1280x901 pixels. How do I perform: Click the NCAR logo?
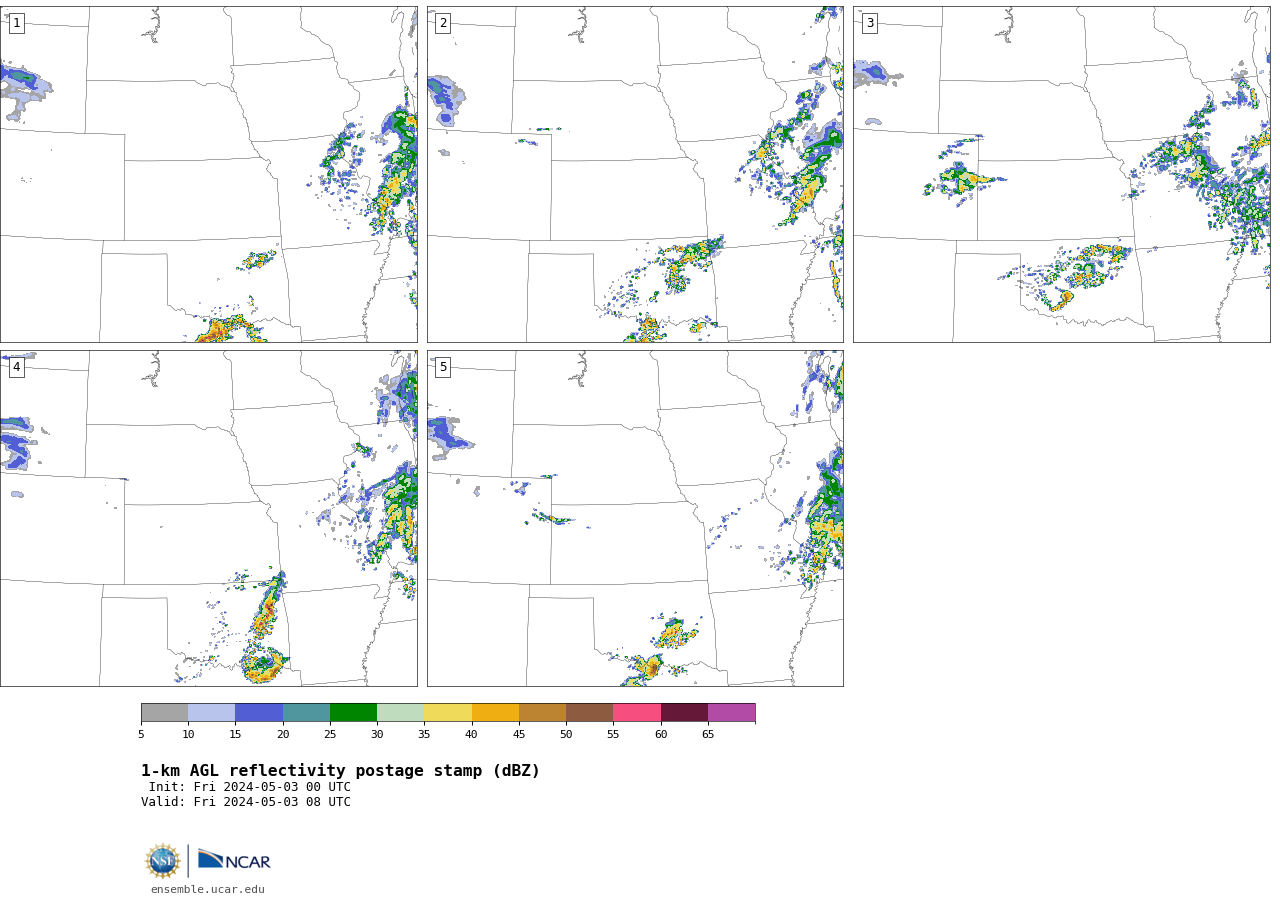coord(234,860)
